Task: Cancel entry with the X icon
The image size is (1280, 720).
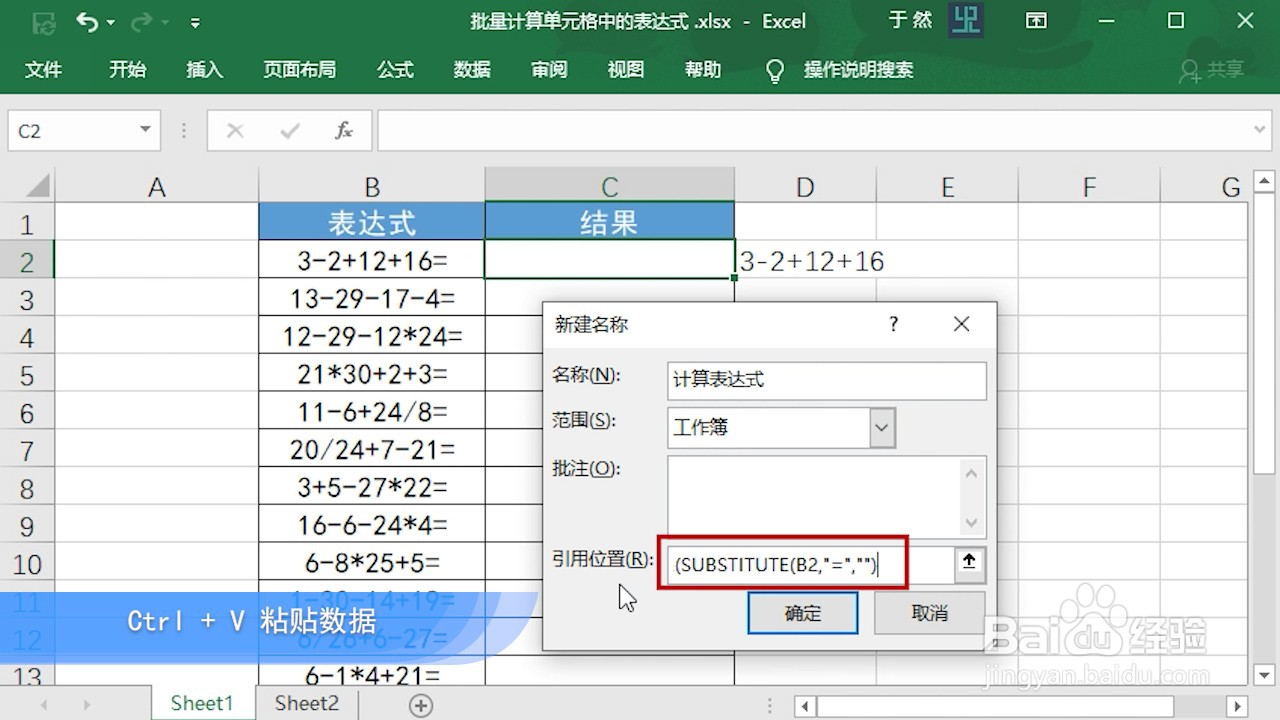Action: (236, 130)
